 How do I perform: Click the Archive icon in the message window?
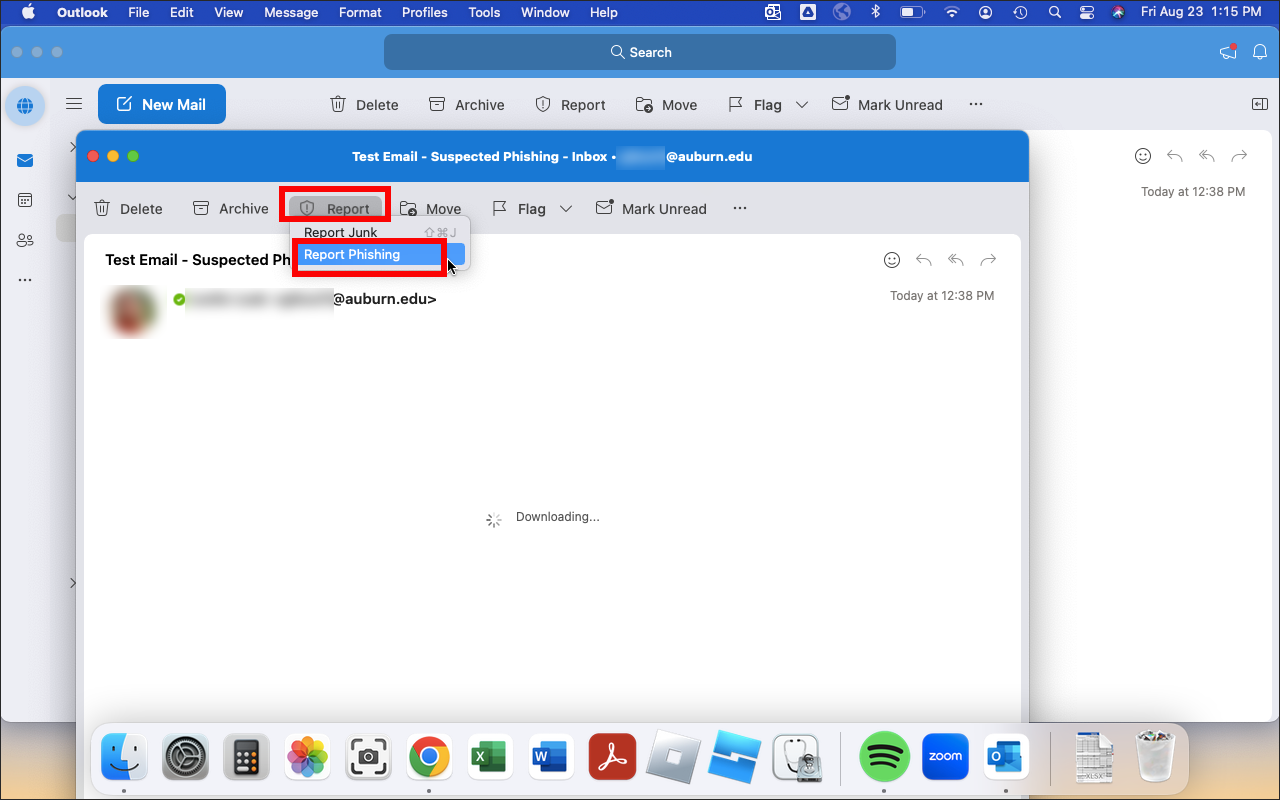click(x=230, y=208)
